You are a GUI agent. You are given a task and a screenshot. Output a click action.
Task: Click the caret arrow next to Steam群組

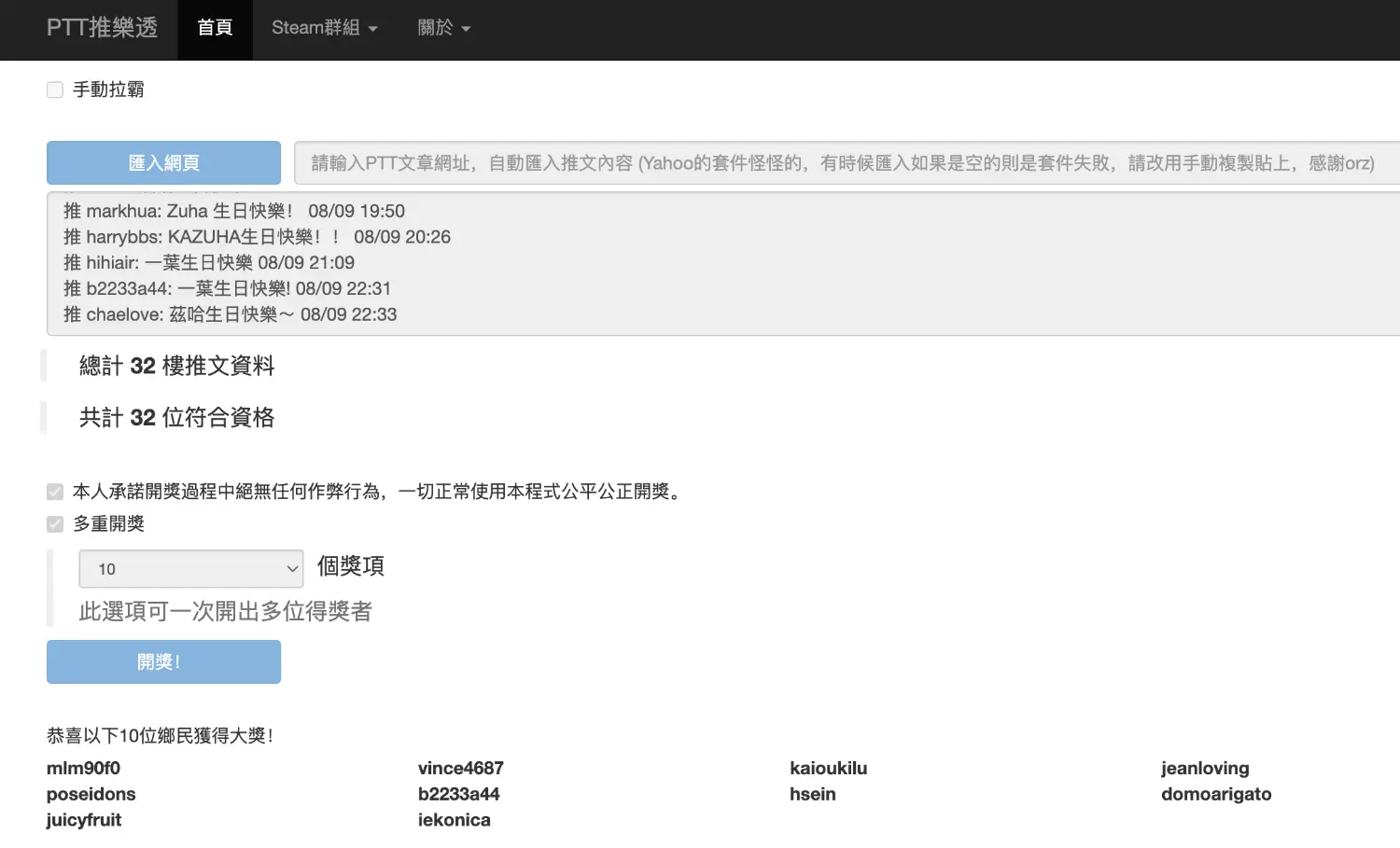click(x=373, y=29)
